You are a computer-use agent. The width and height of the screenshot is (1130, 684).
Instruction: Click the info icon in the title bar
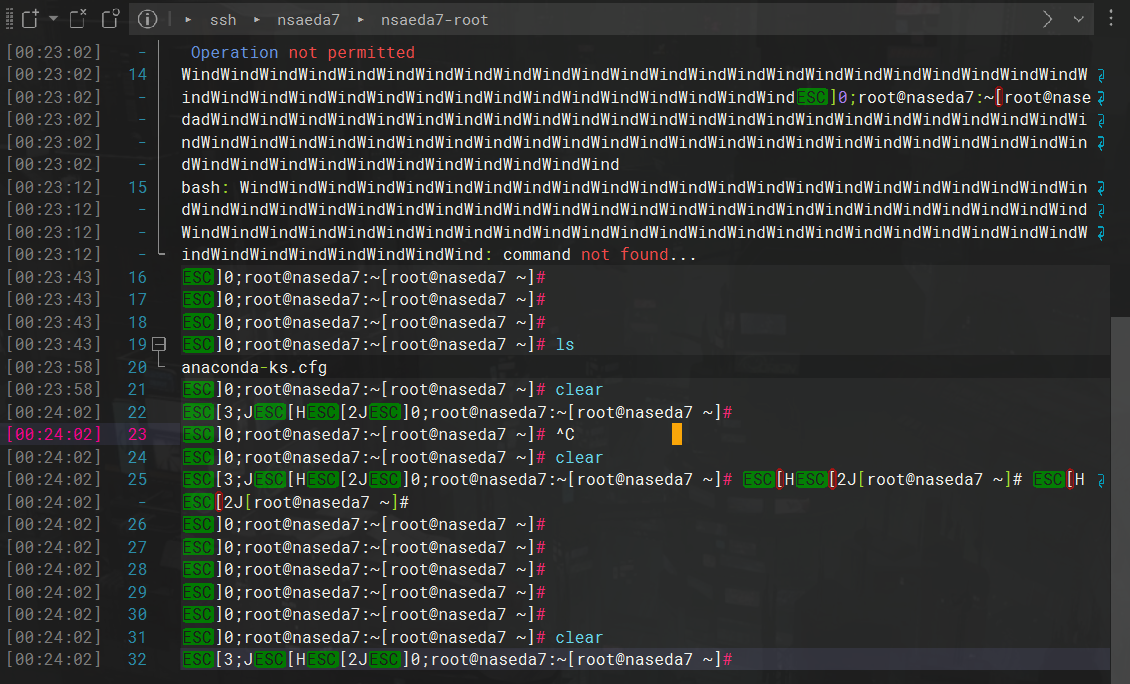[148, 19]
